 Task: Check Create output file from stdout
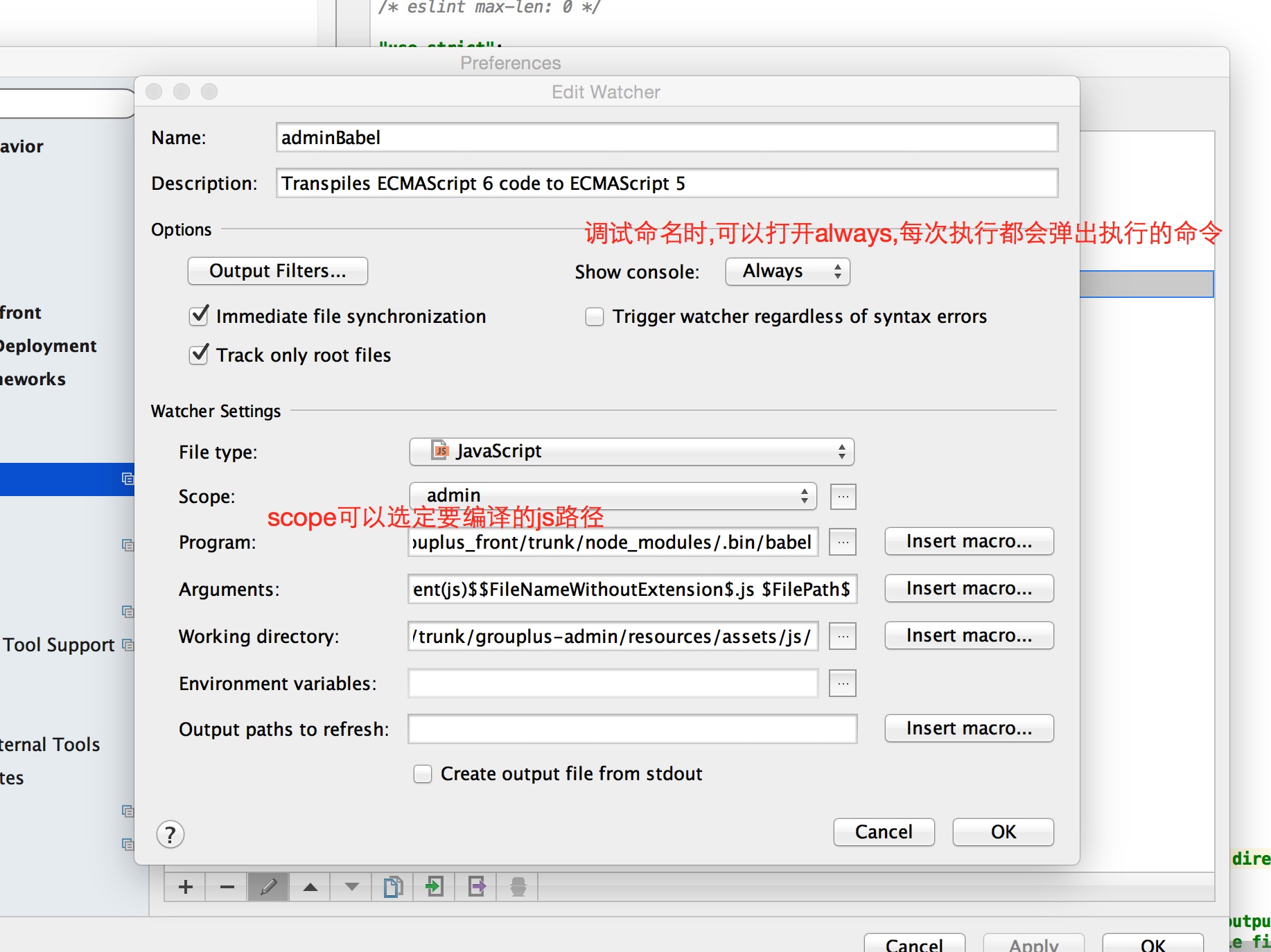coord(423,774)
